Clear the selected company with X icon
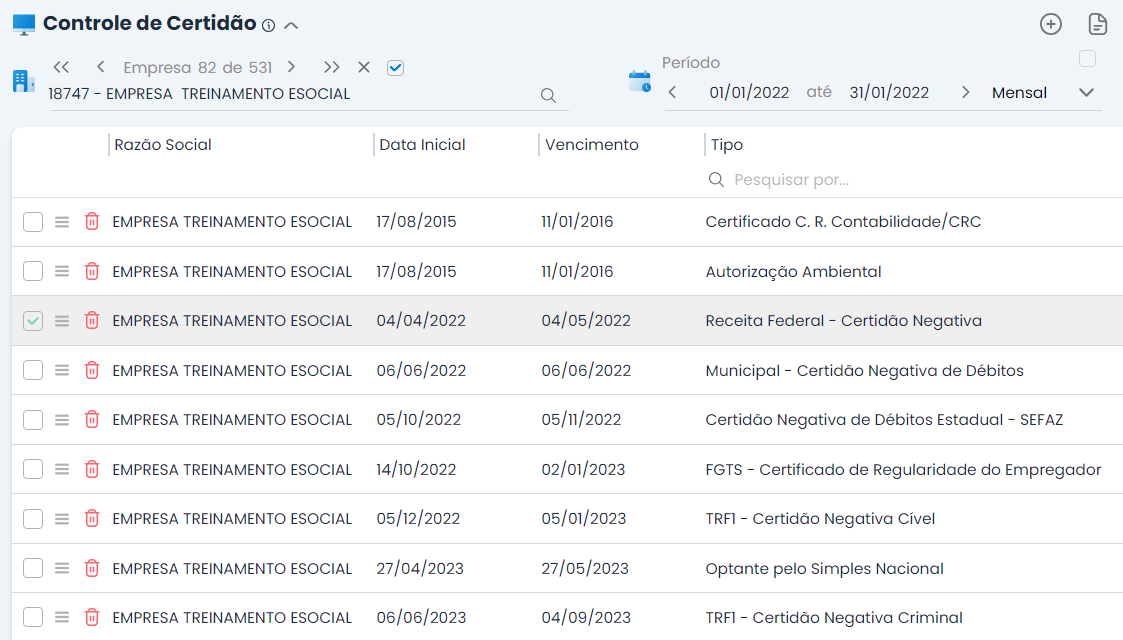The image size is (1123, 640). point(364,67)
